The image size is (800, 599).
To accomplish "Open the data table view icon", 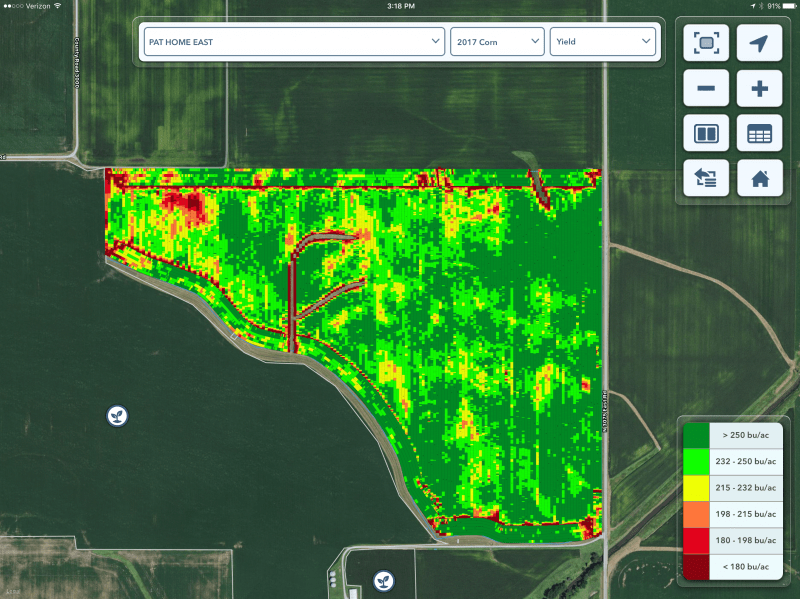I will [759, 133].
